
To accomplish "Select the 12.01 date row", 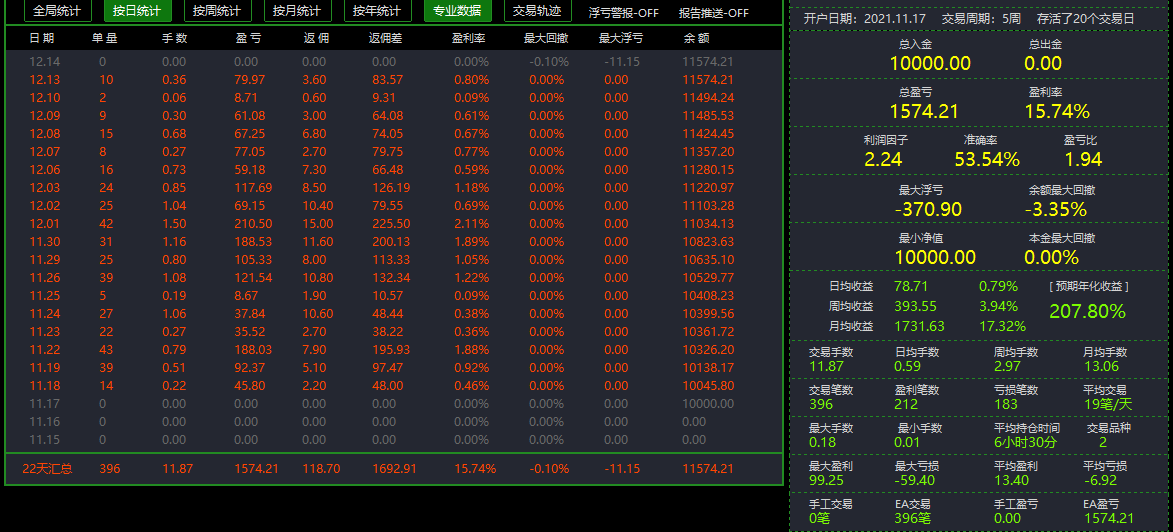I will [x=393, y=223].
